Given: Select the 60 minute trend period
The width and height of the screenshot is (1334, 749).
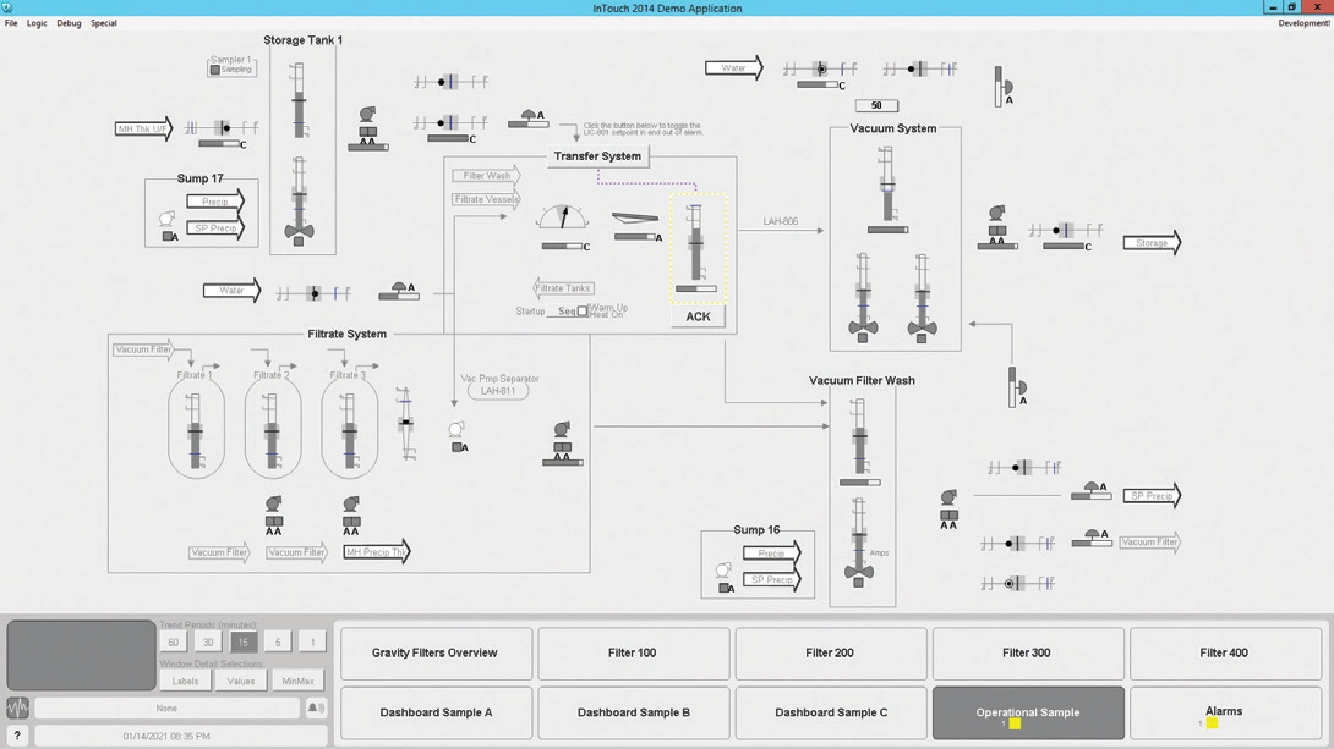Looking at the screenshot, I should (173, 643).
